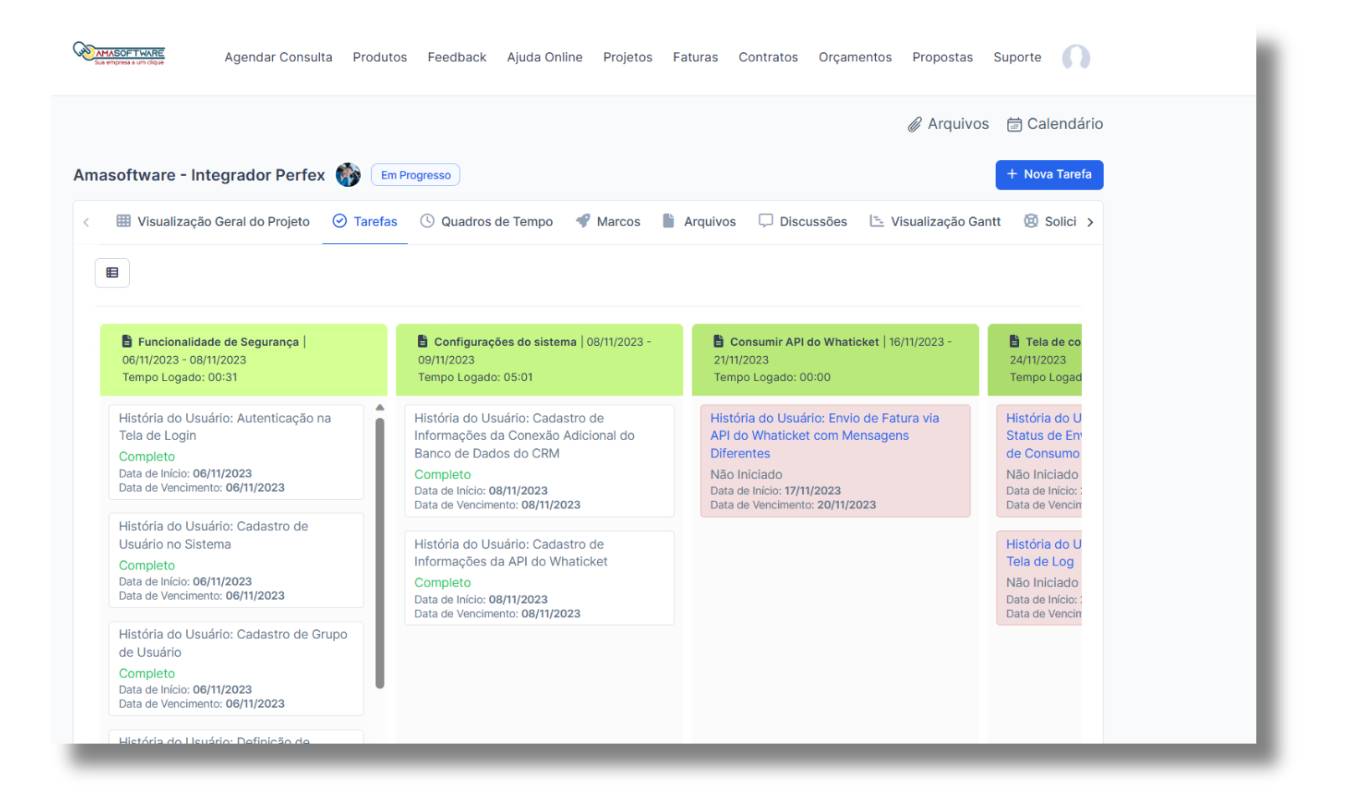Open Agendar Consulta menu item
1348x808 pixels.
coord(278,57)
